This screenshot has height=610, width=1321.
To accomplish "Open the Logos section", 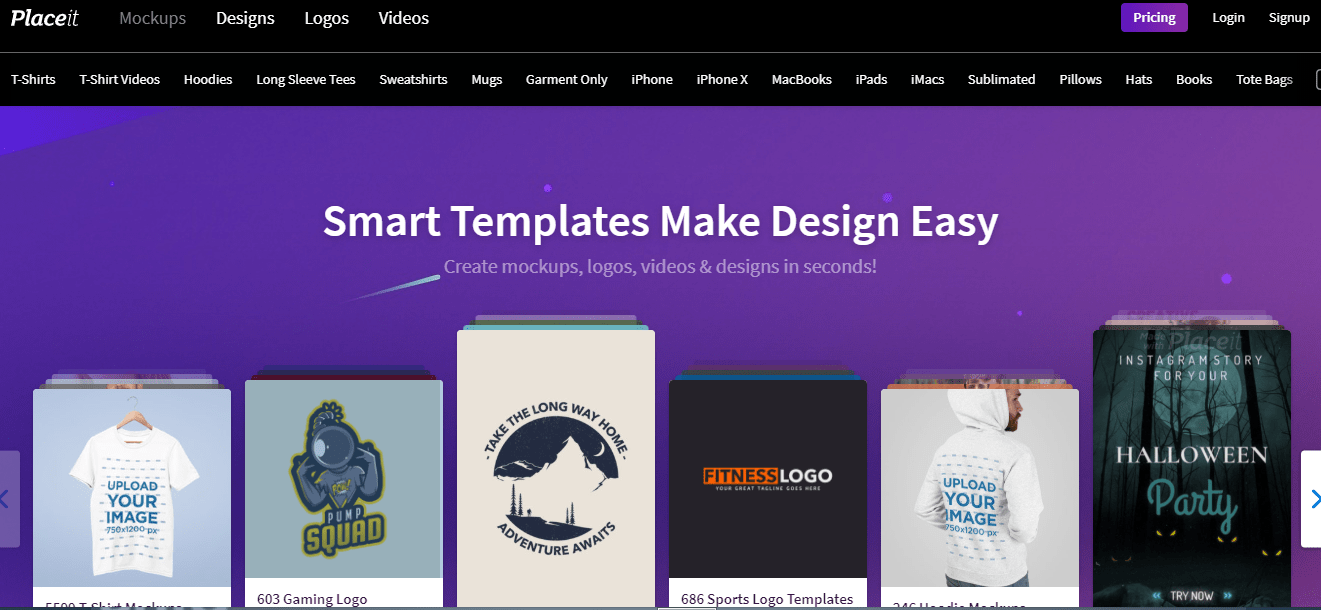I will click(x=327, y=18).
